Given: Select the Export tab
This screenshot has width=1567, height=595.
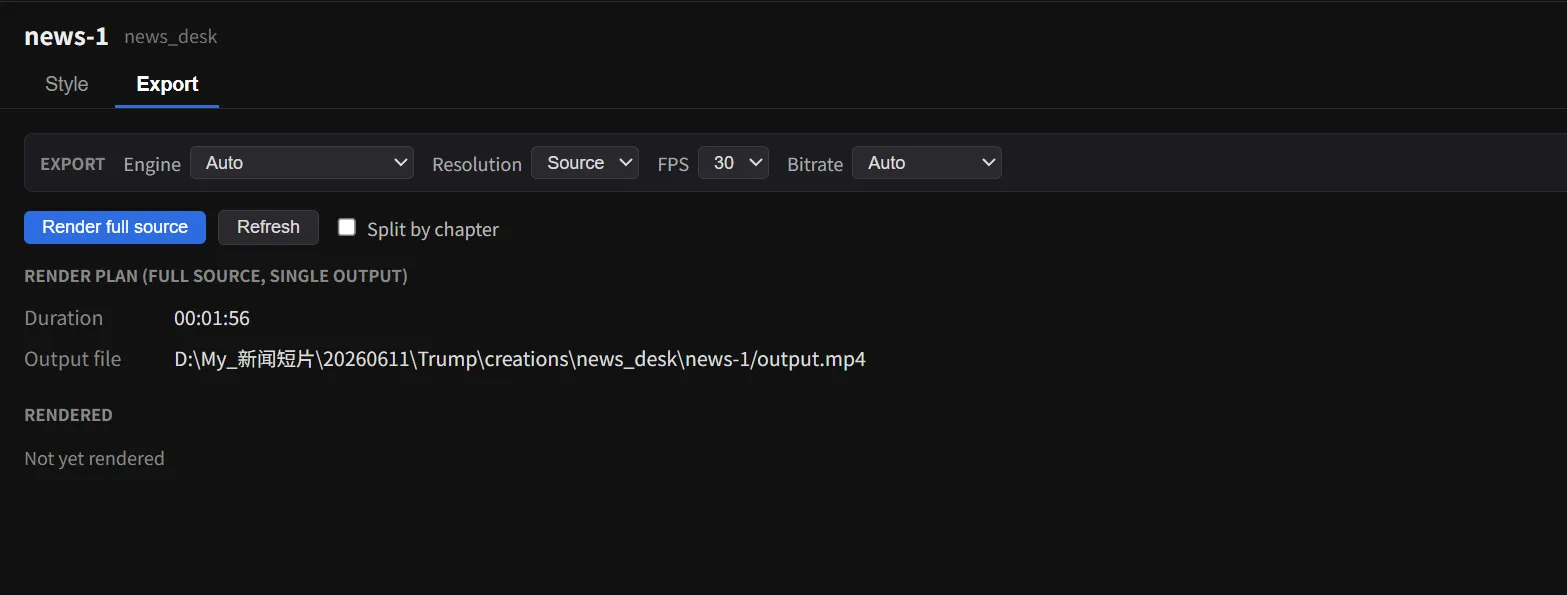Looking at the screenshot, I should click(x=167, y=85).
